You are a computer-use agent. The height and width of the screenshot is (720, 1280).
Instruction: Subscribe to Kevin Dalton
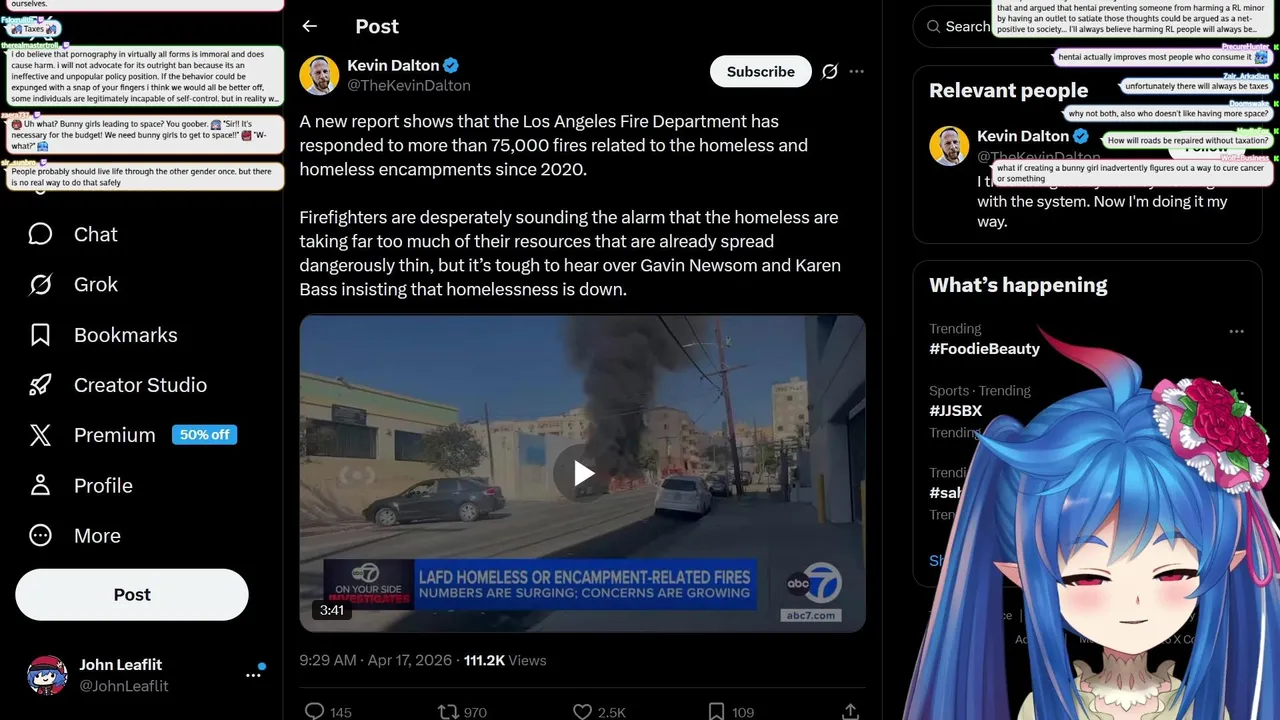tap(761, 72)
